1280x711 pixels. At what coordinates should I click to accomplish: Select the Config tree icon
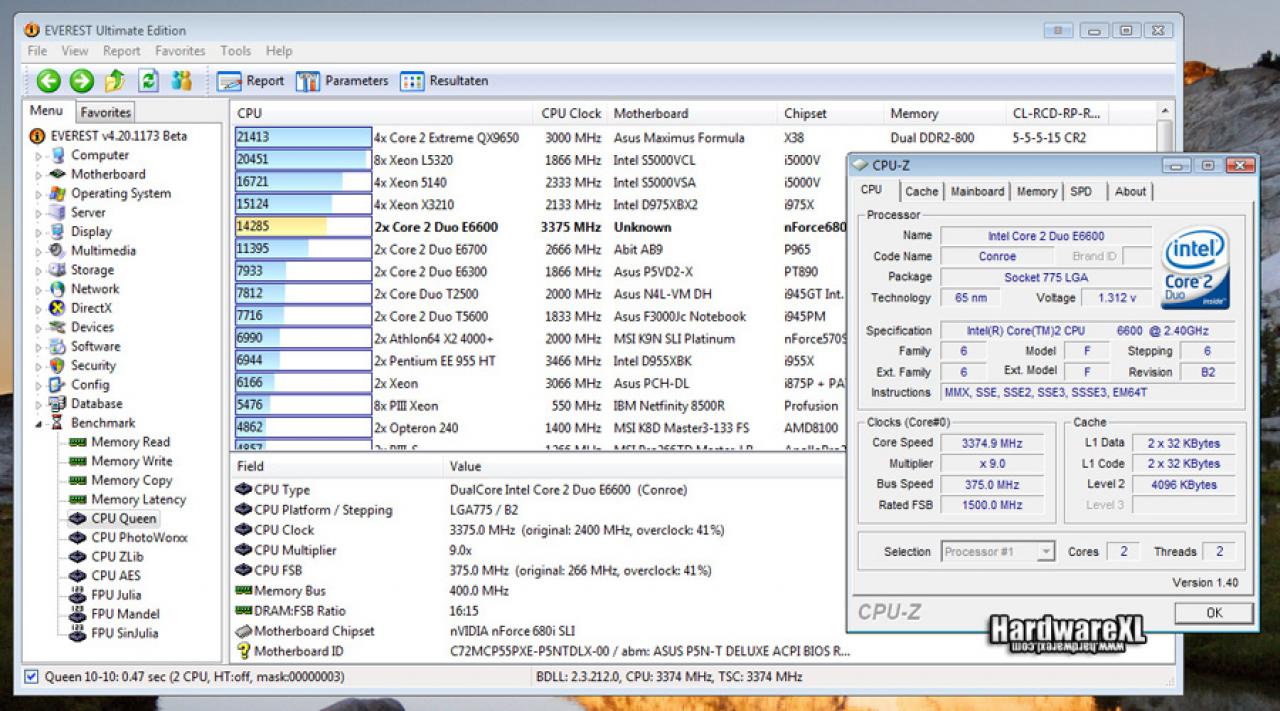(58, 384)
